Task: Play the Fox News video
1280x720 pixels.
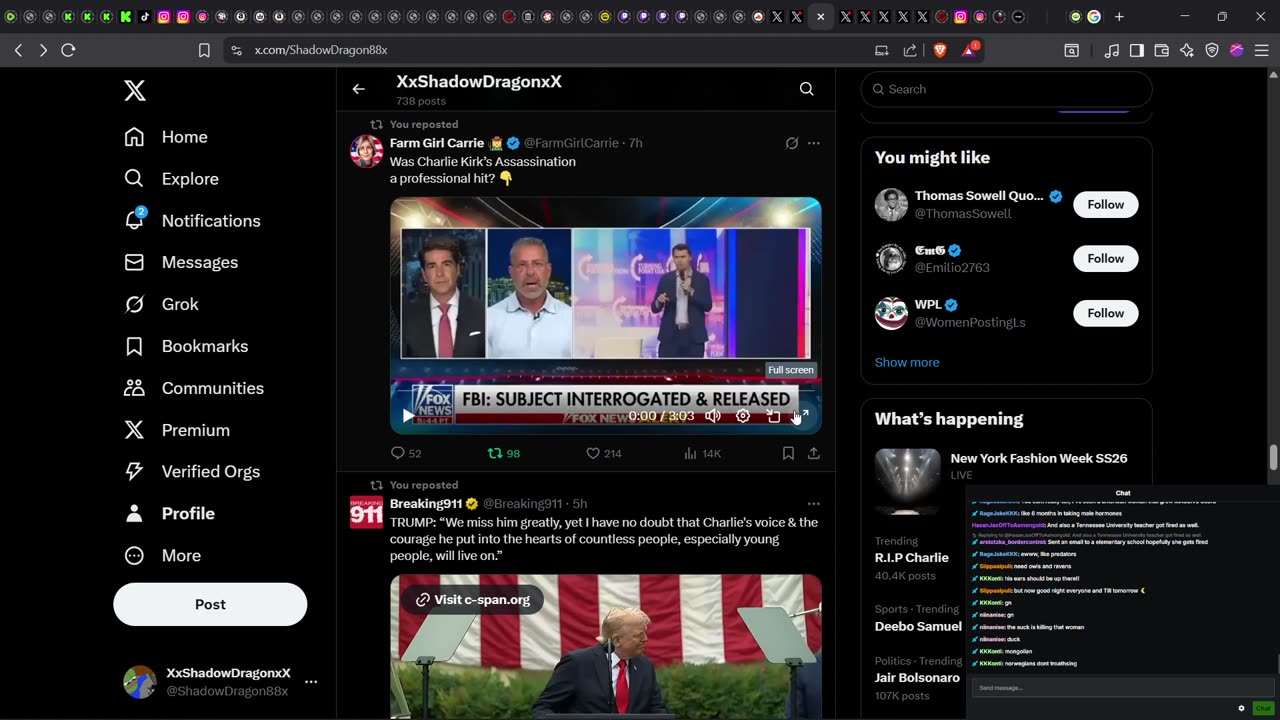Action: (408, 416)
